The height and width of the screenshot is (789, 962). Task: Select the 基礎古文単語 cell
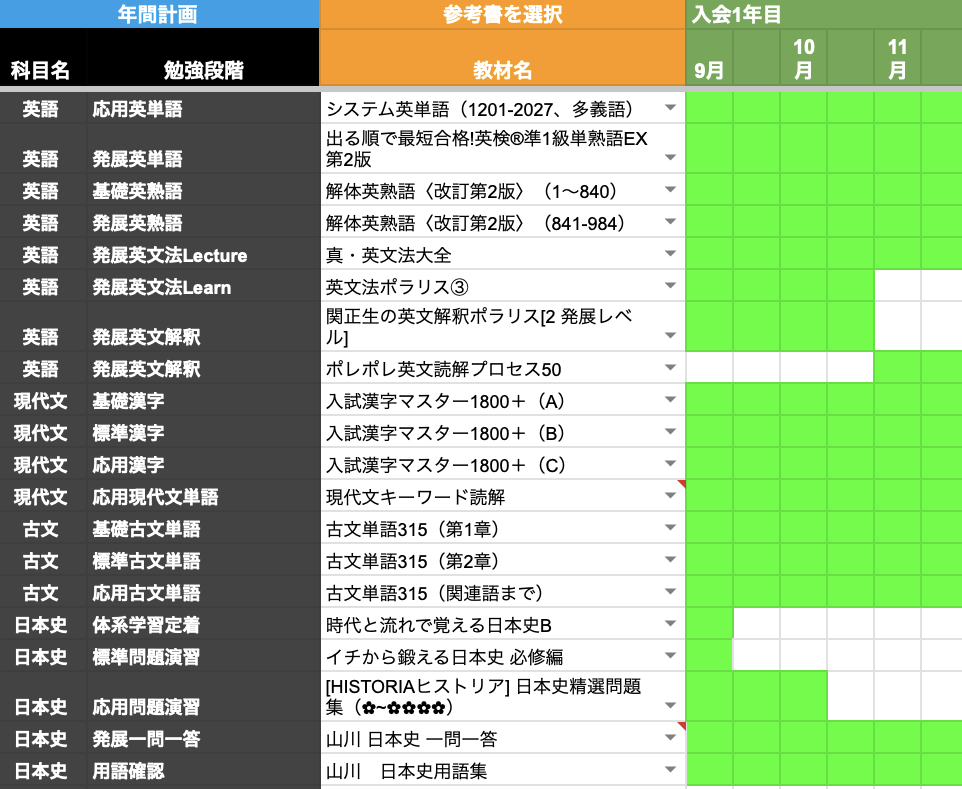pyautogui.click(x=203, y=528)
